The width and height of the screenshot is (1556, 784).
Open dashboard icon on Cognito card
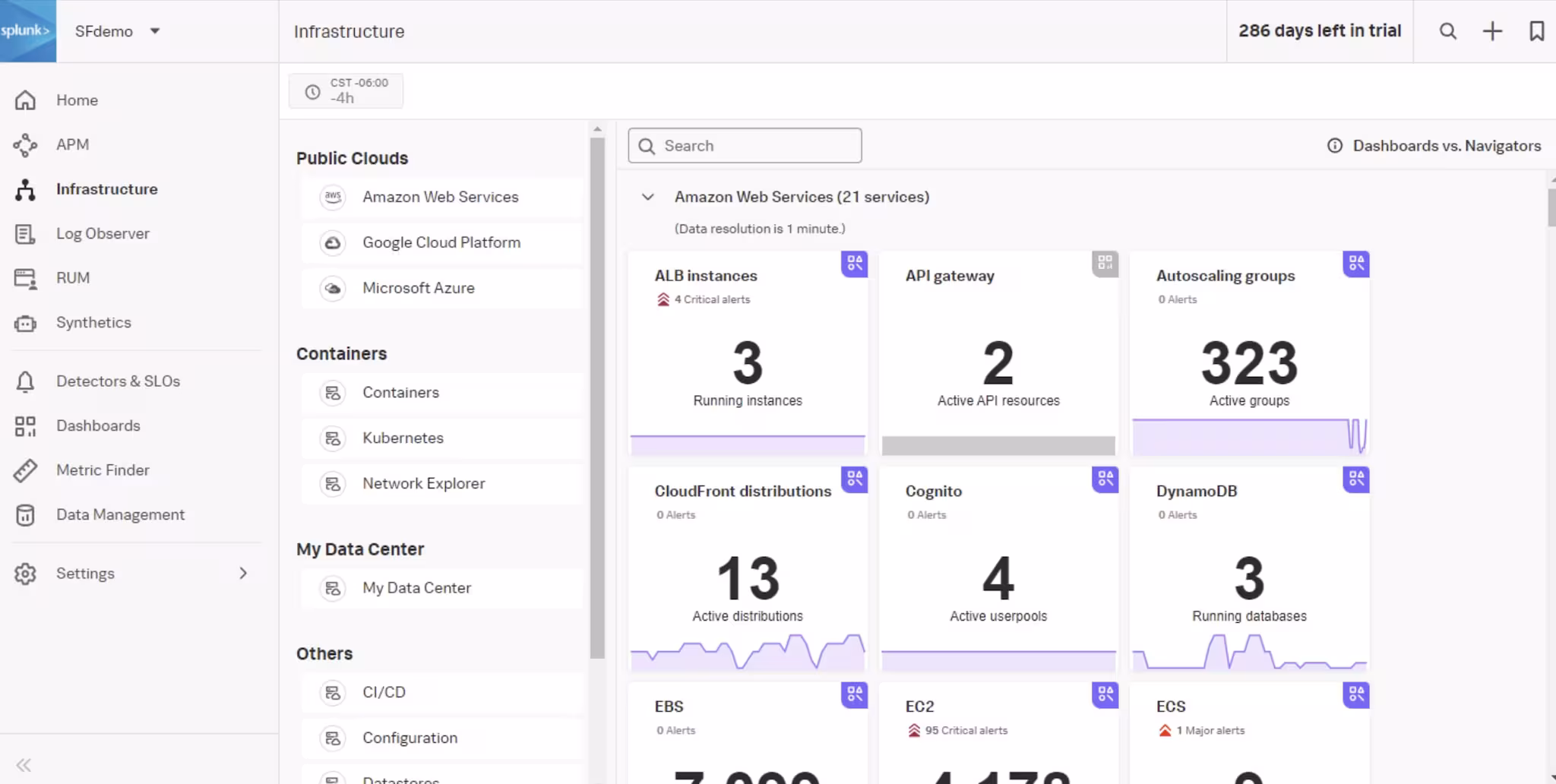point(1105,479)
